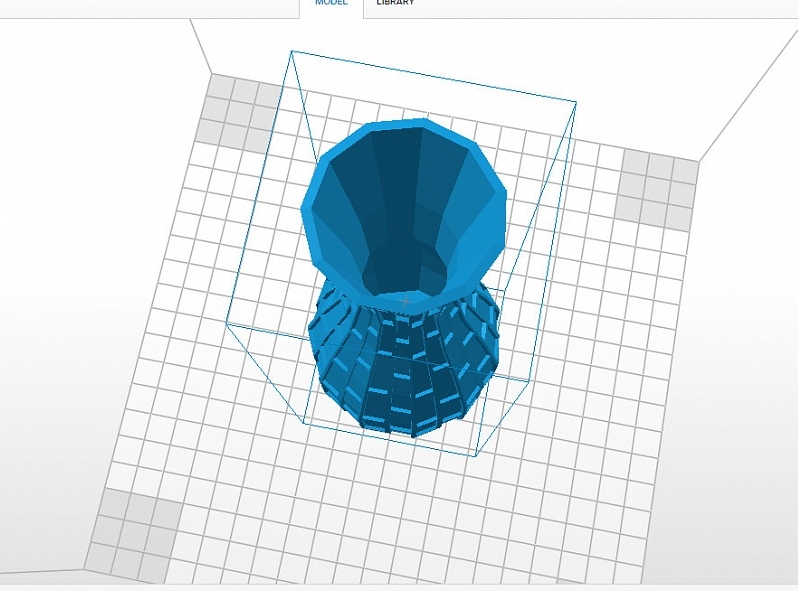Screen dimensions: 798x591
Task: Click gray corner pad at back-right of build plate
Action: (657, 189)
